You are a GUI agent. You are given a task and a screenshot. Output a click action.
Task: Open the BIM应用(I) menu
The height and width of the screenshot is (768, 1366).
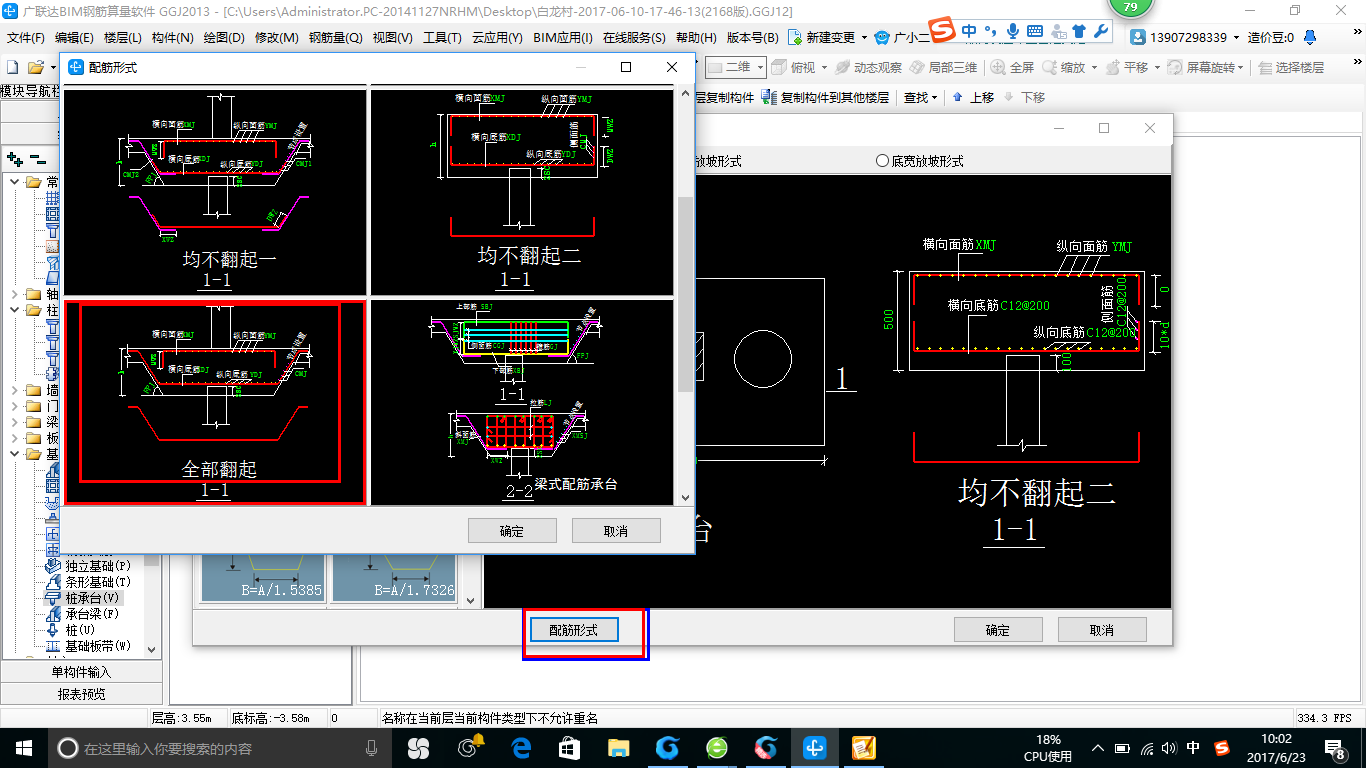point(563,38)
